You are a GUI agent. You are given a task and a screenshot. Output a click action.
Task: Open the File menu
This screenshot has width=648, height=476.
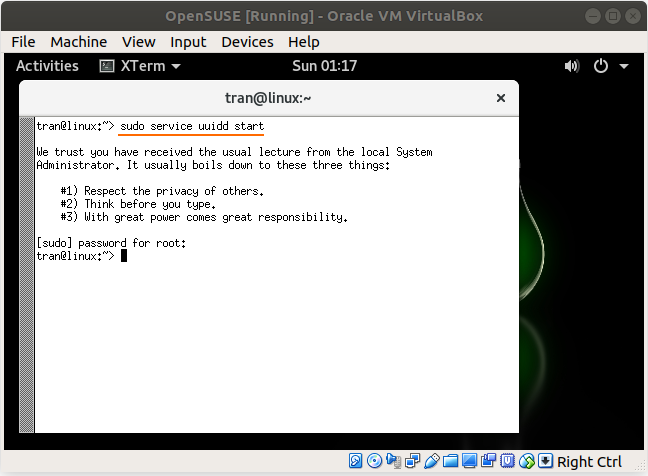click(24, 42)
